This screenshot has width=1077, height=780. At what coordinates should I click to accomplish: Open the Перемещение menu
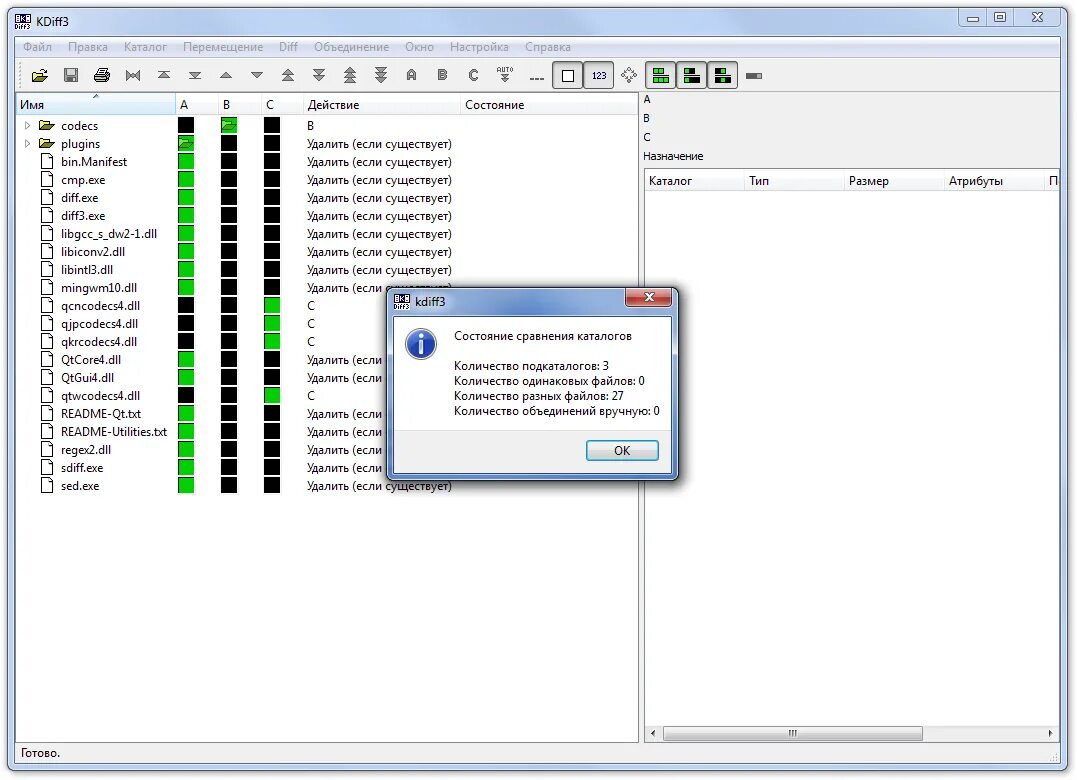pyautogui.click(x=223, y=47)
